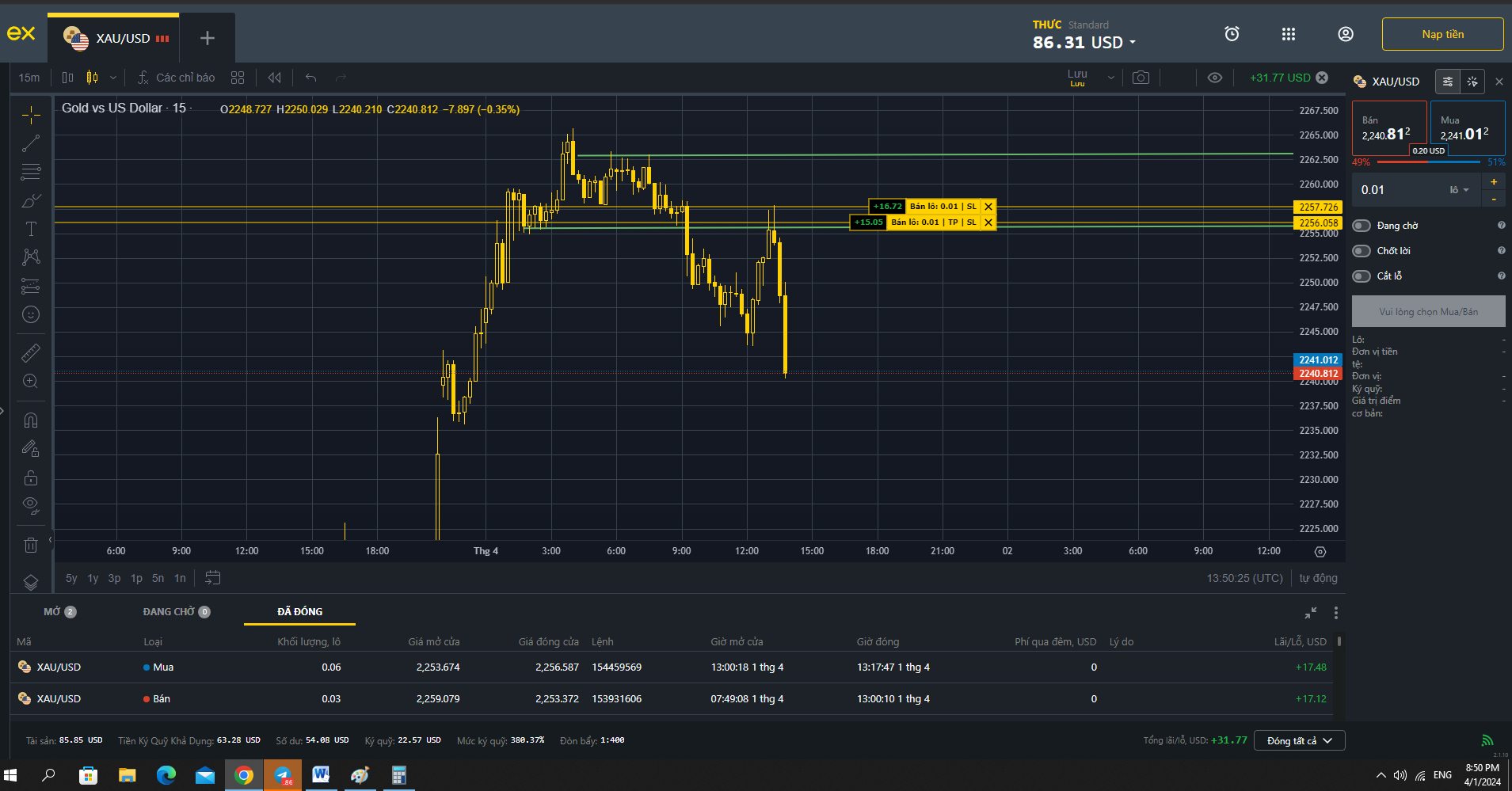This screenshot has width=1512, height=791.
Task: Close the +16.72 sell position on chart
Action: 988,207
